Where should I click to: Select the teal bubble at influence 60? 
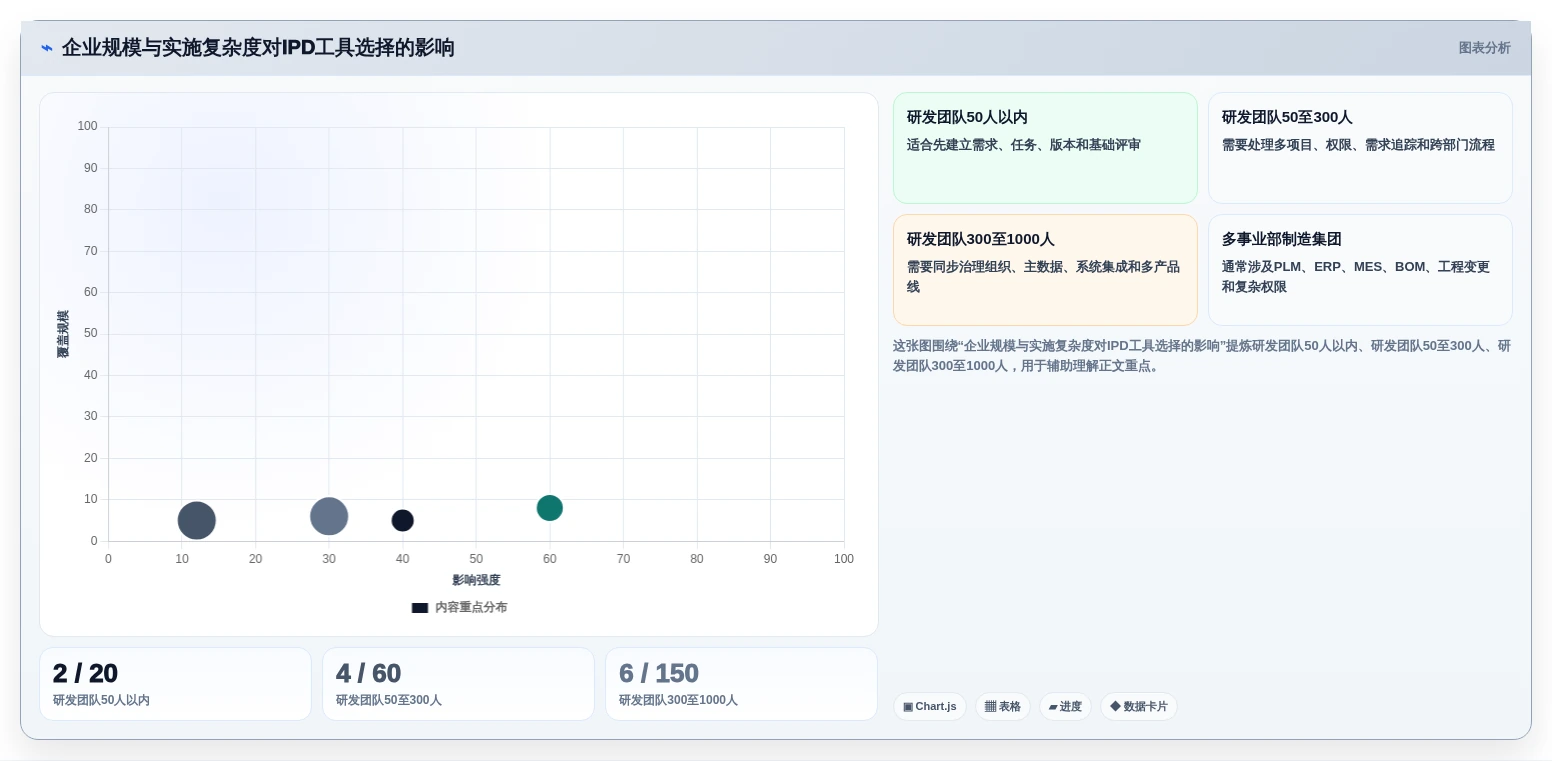click(x=550, y=508)
